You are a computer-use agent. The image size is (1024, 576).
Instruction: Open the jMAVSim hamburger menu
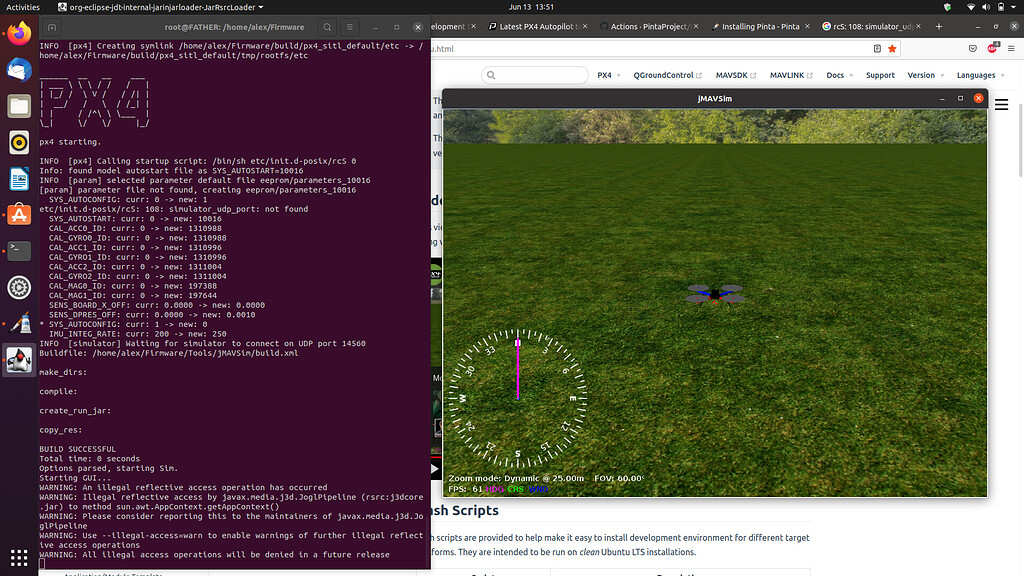pyautogui.click(x=1001, y=104)
